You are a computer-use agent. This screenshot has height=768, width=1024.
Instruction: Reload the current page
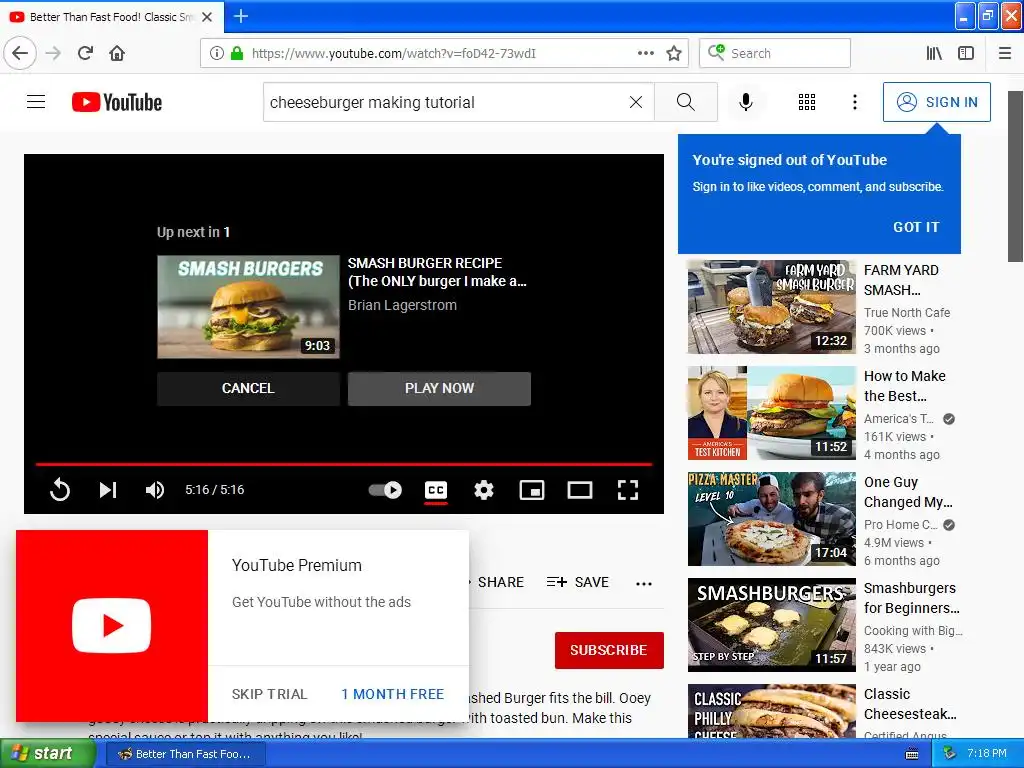point(85,54)
